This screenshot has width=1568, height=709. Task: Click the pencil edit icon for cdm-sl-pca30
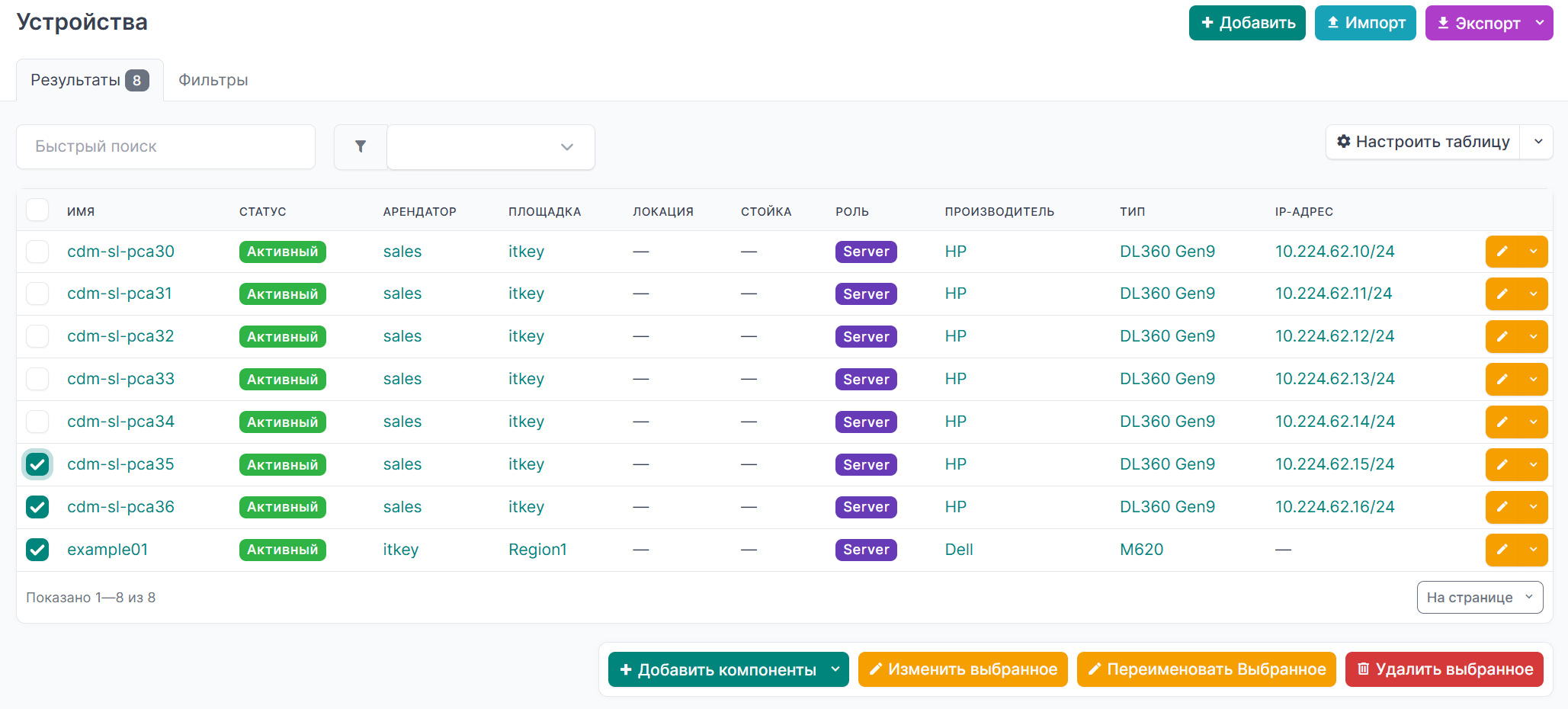click(1502, 252)
